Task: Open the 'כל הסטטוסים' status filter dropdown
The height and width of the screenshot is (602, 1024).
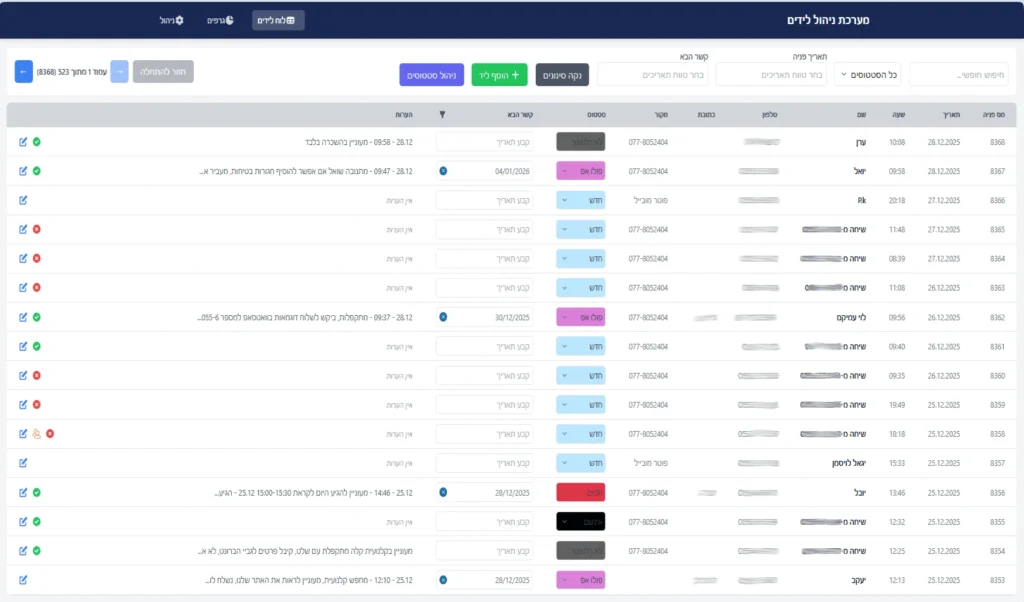Action: (868, 74)
